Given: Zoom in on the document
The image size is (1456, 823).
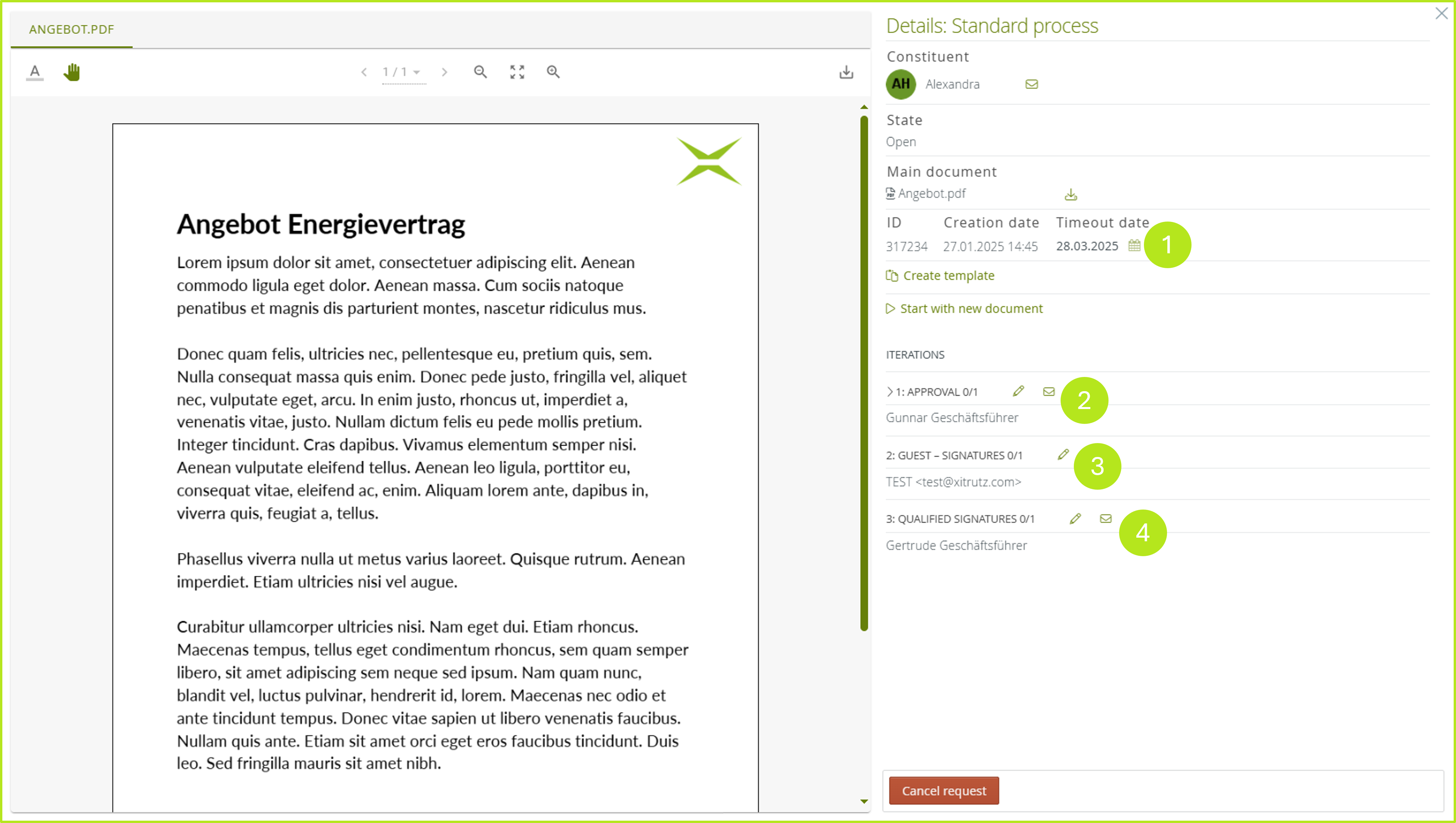Looking at the screenshot, I should coord(553,72).
